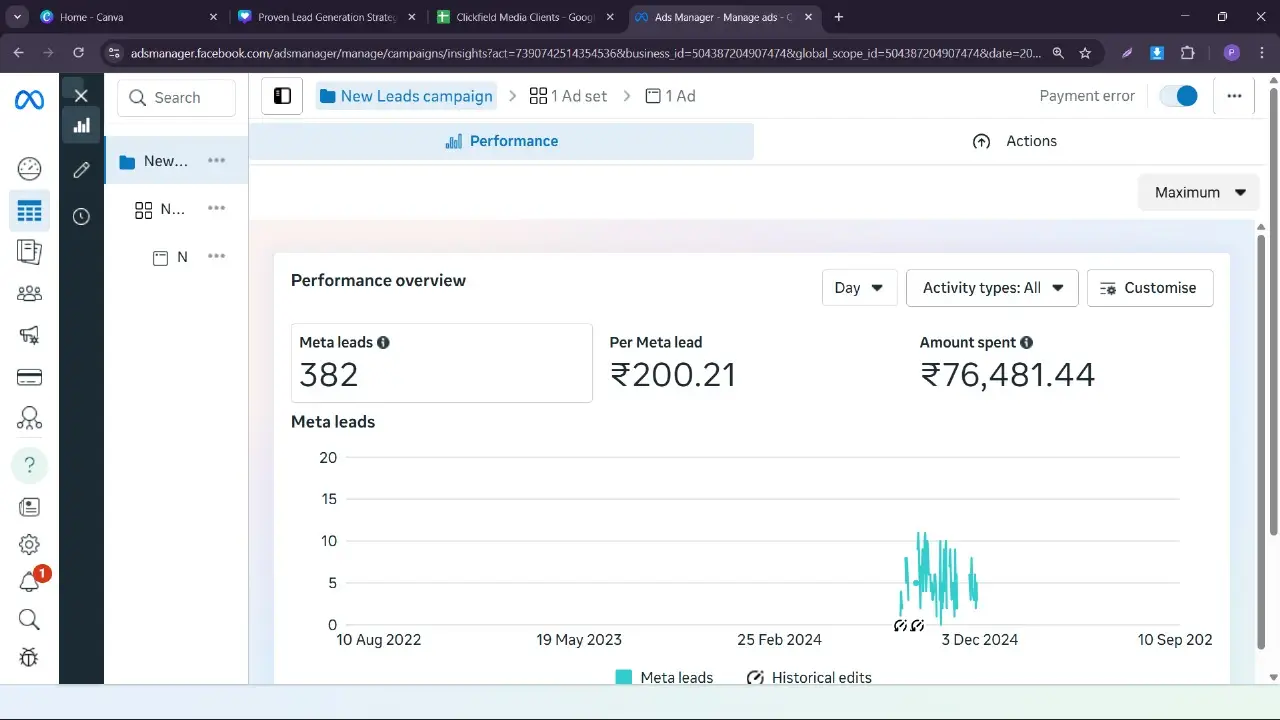Viewport: 1280px width, 720px height.
Task: Open the Audiences people icon
Action: coord(29,293)
